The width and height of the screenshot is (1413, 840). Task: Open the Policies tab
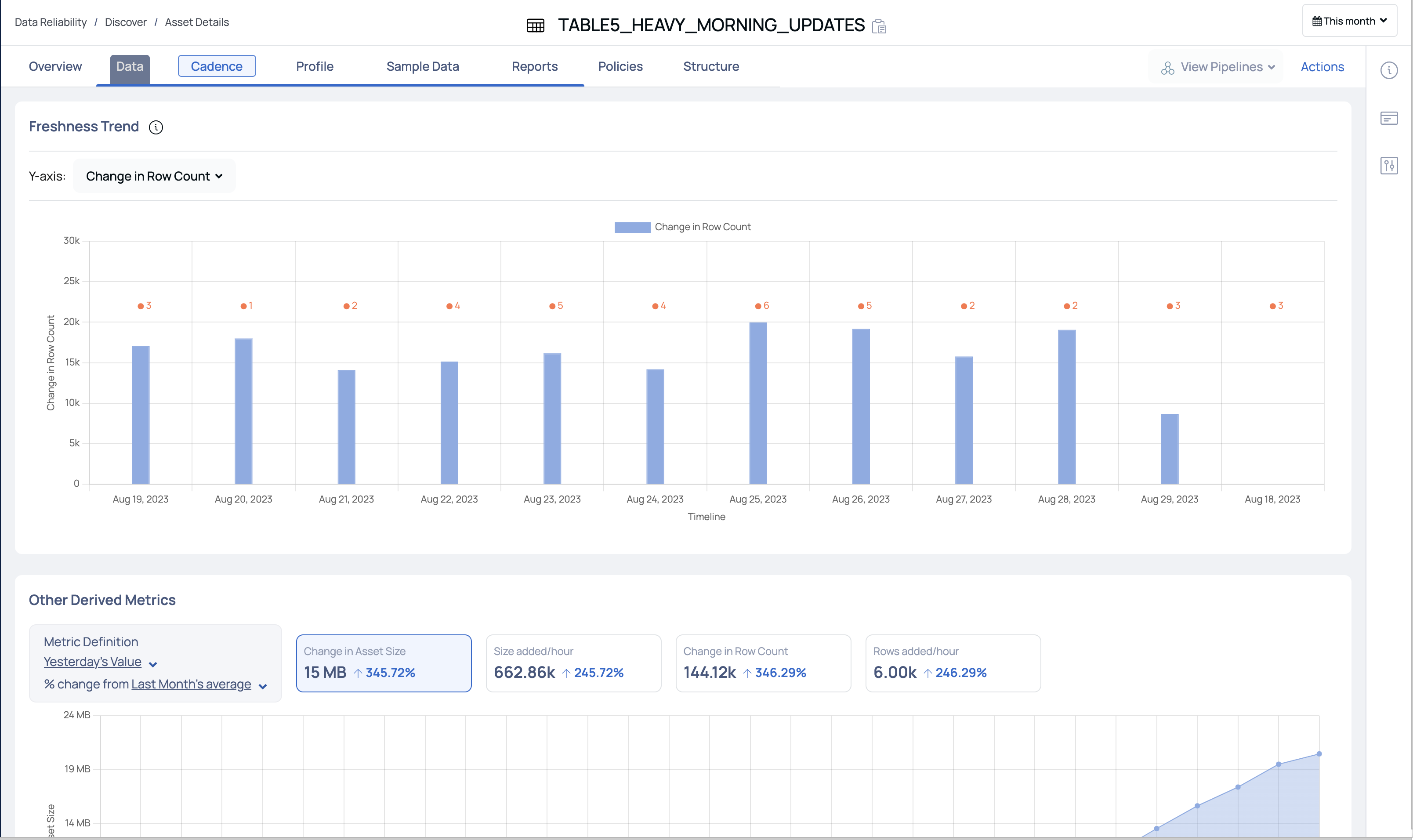click(620, 67)
